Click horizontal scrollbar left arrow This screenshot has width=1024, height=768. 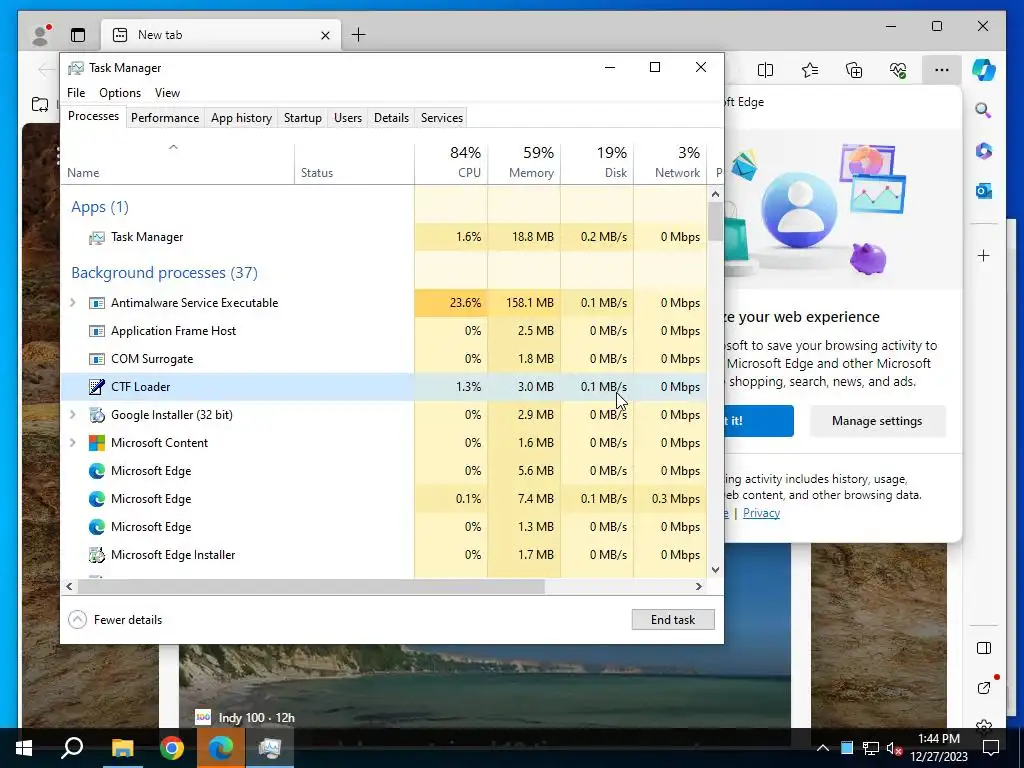point(69,586)
